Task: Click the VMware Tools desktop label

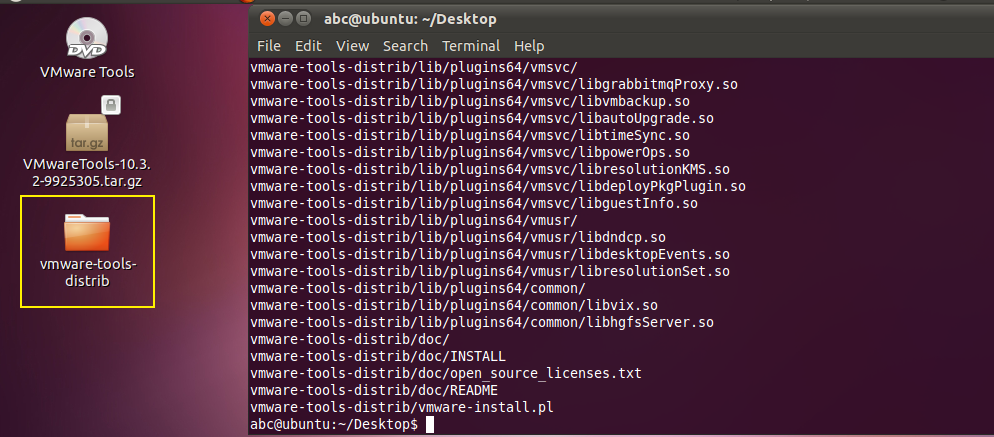Action: 87,72
